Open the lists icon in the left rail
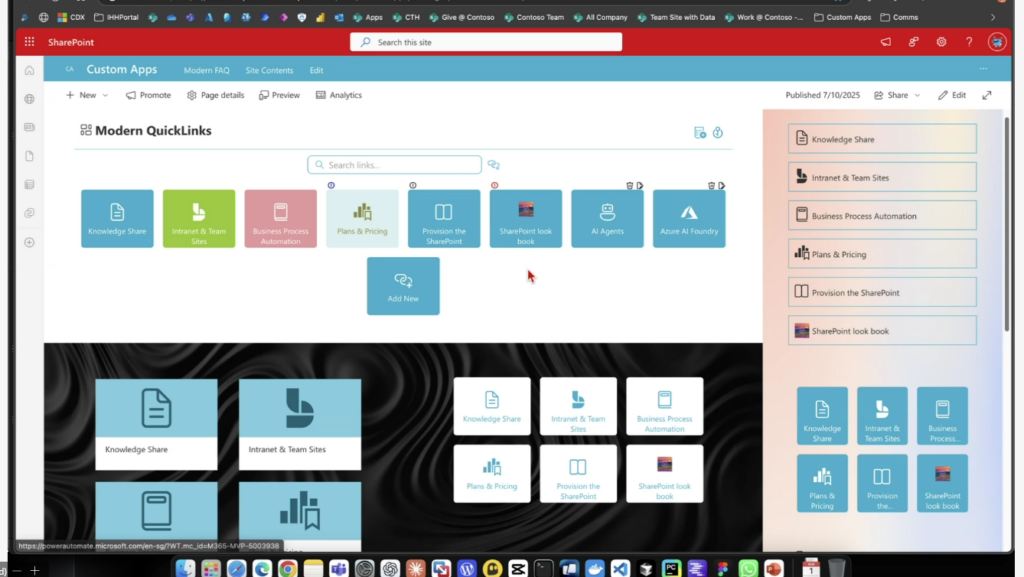 point(29,185)
